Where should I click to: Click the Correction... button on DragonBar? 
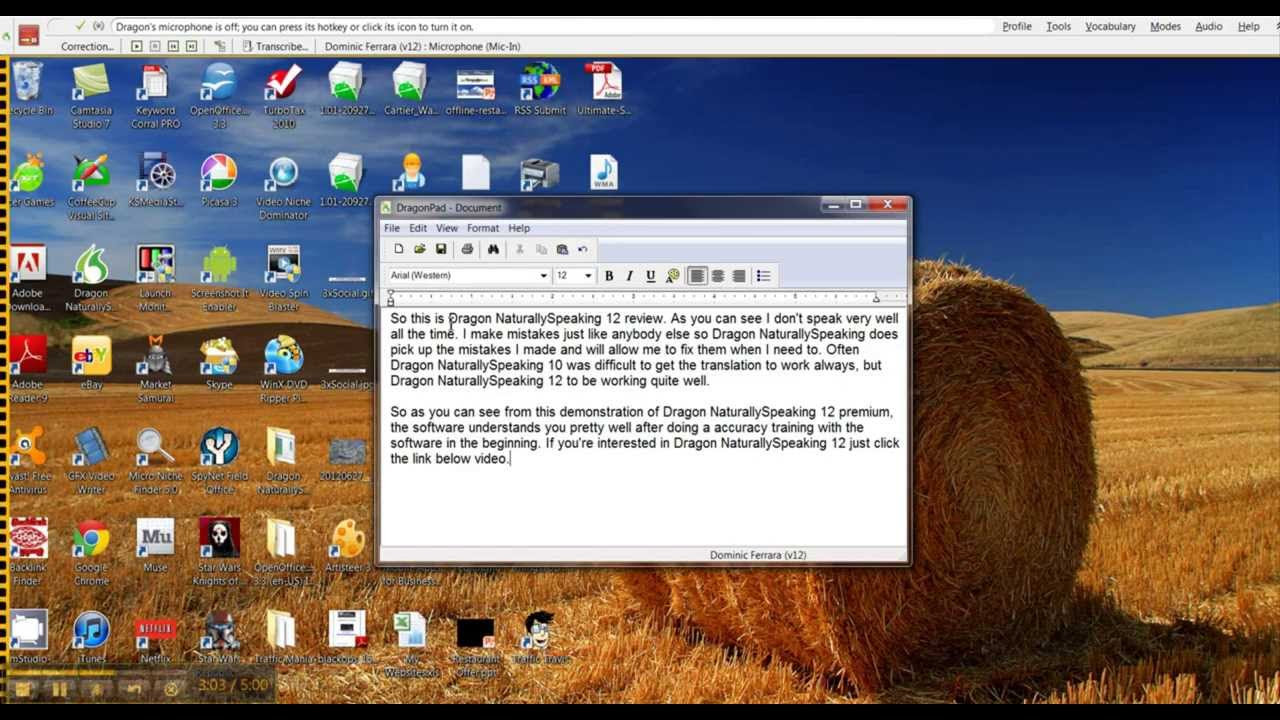click(x=87, y=46)
